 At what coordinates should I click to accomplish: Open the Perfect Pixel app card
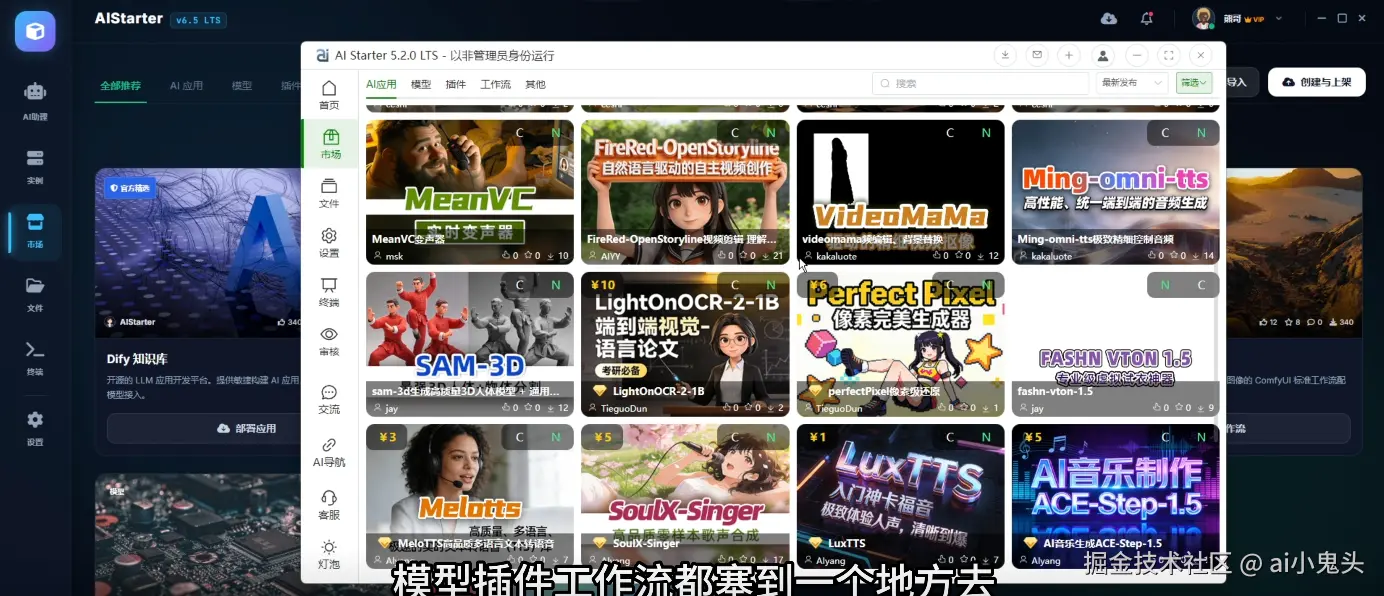(x=900, y=344)
